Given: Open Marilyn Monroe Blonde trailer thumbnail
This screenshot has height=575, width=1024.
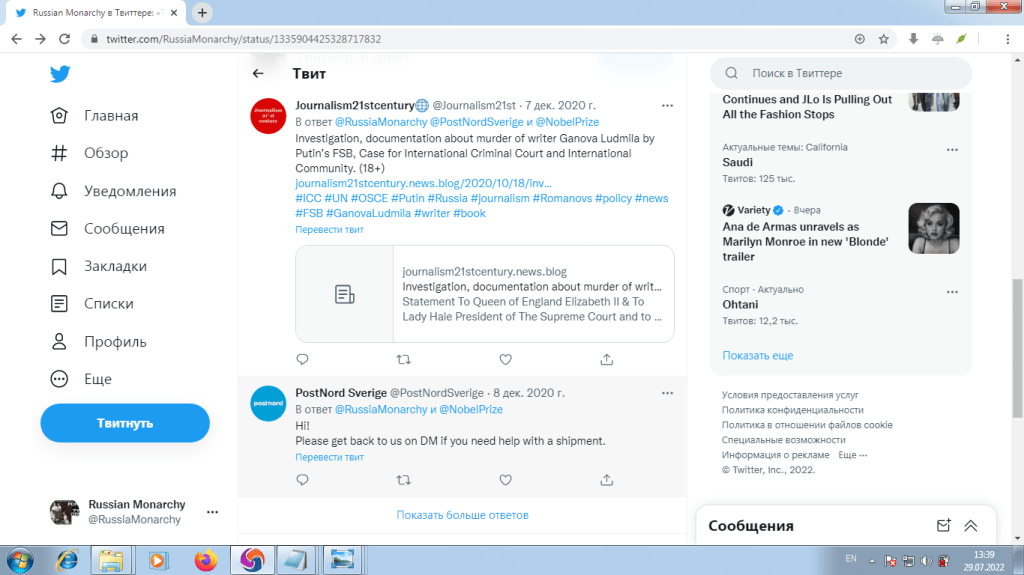Looking at the screenshot, I should click(x=933, y=228).
